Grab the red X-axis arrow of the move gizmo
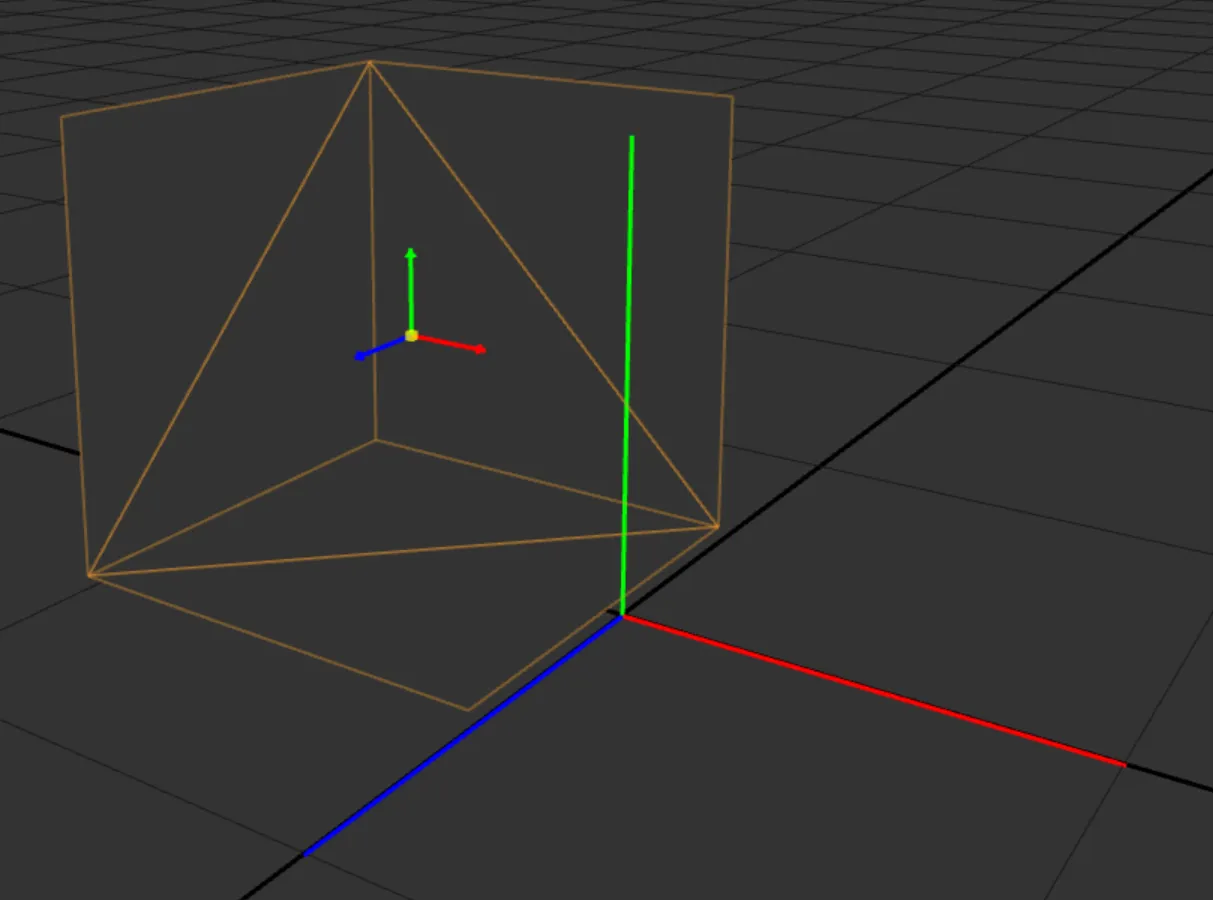Viewport: 1213px width, 900px height. tap(452, 344)
